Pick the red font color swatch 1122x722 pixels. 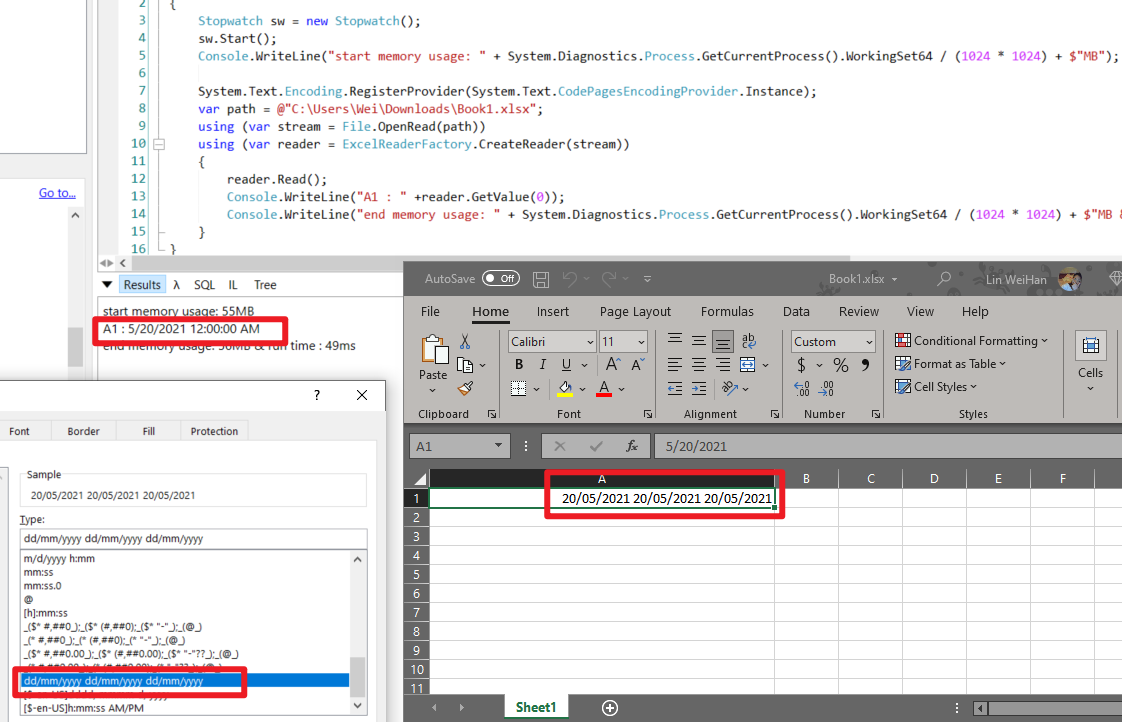pos(603,393)
